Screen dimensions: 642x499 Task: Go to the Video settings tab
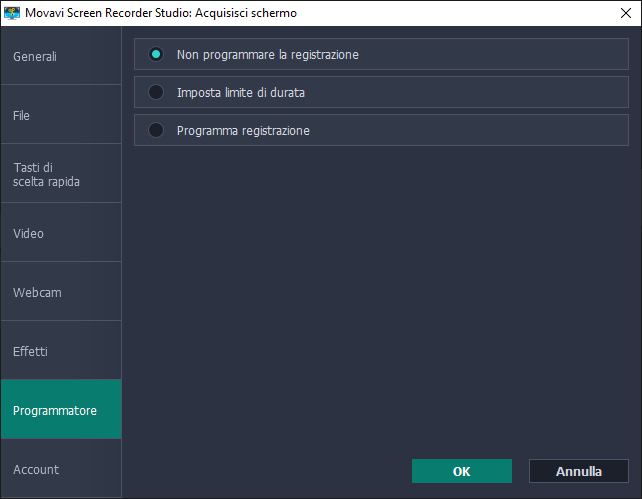(60, 233)
